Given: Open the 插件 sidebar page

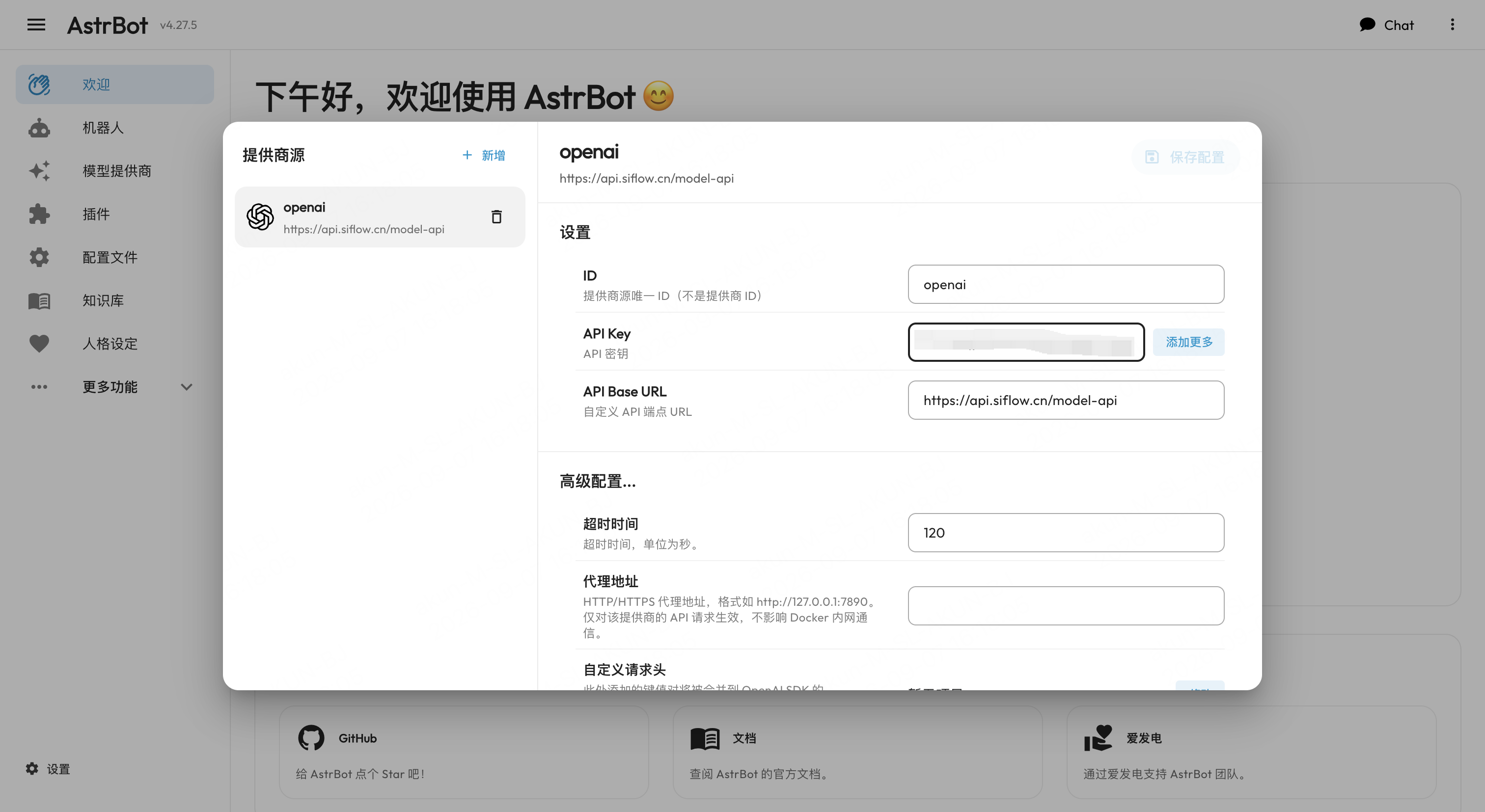Looking at the screenshot, I should (115, 215).
